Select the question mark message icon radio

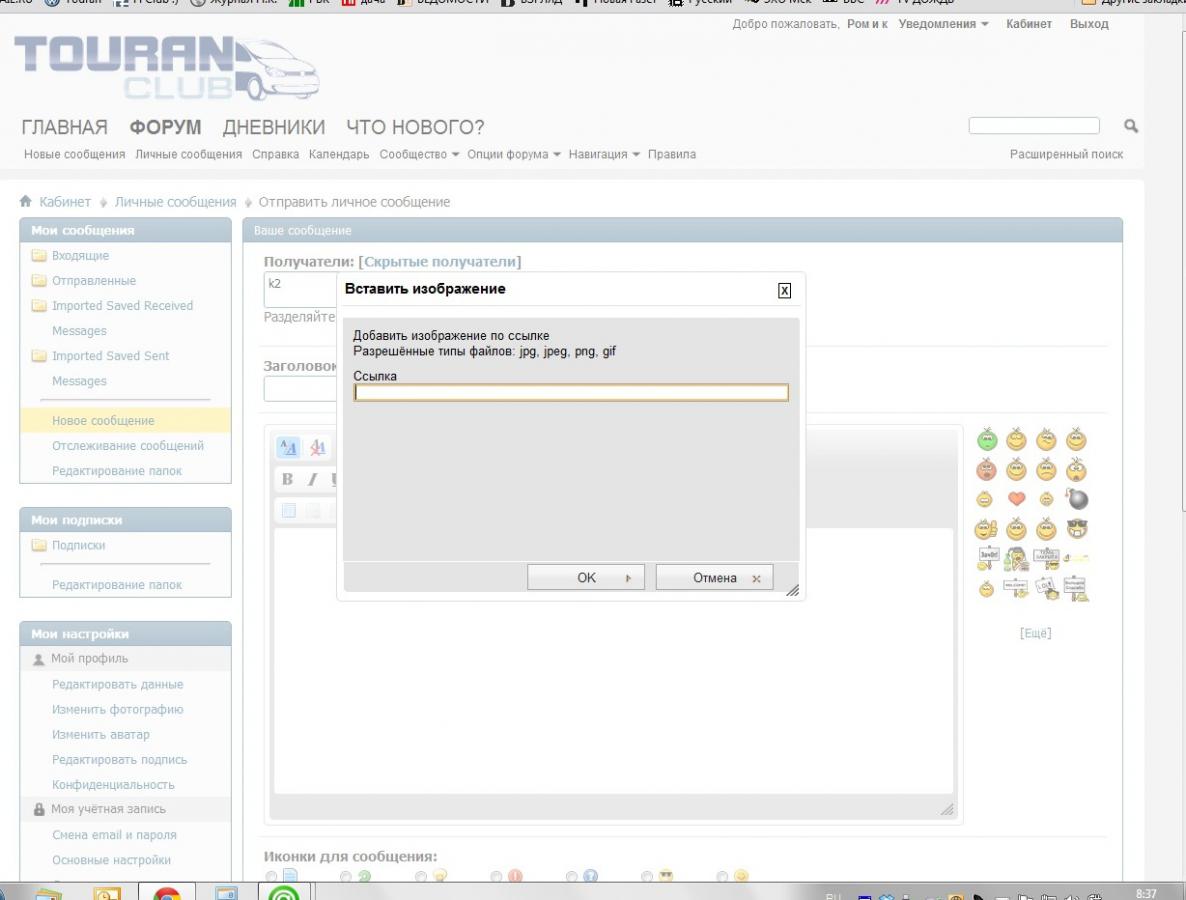(x=571, y=877)
